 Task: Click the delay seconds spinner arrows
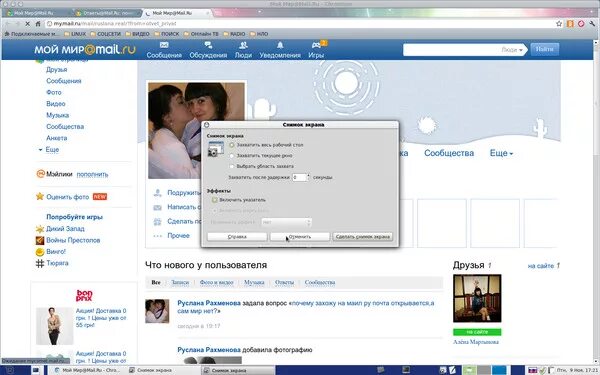(x=308, y=177)
